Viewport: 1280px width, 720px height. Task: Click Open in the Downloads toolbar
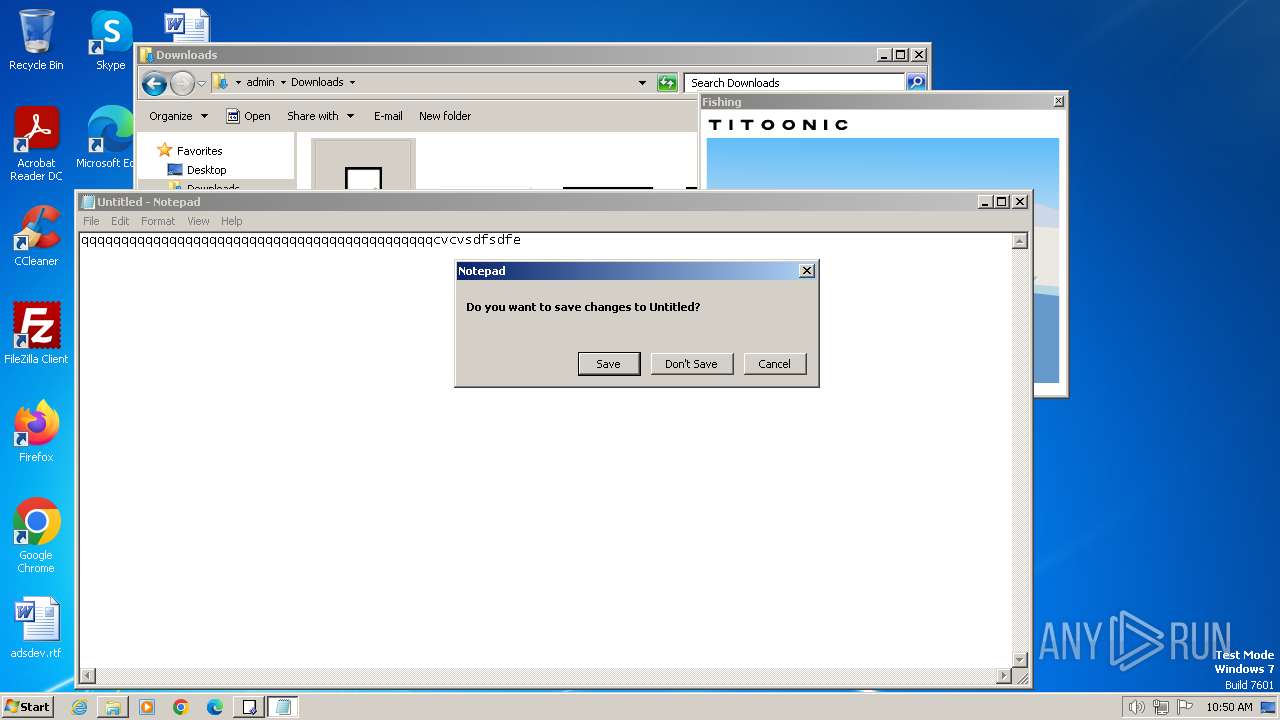[x=248, y=116]
